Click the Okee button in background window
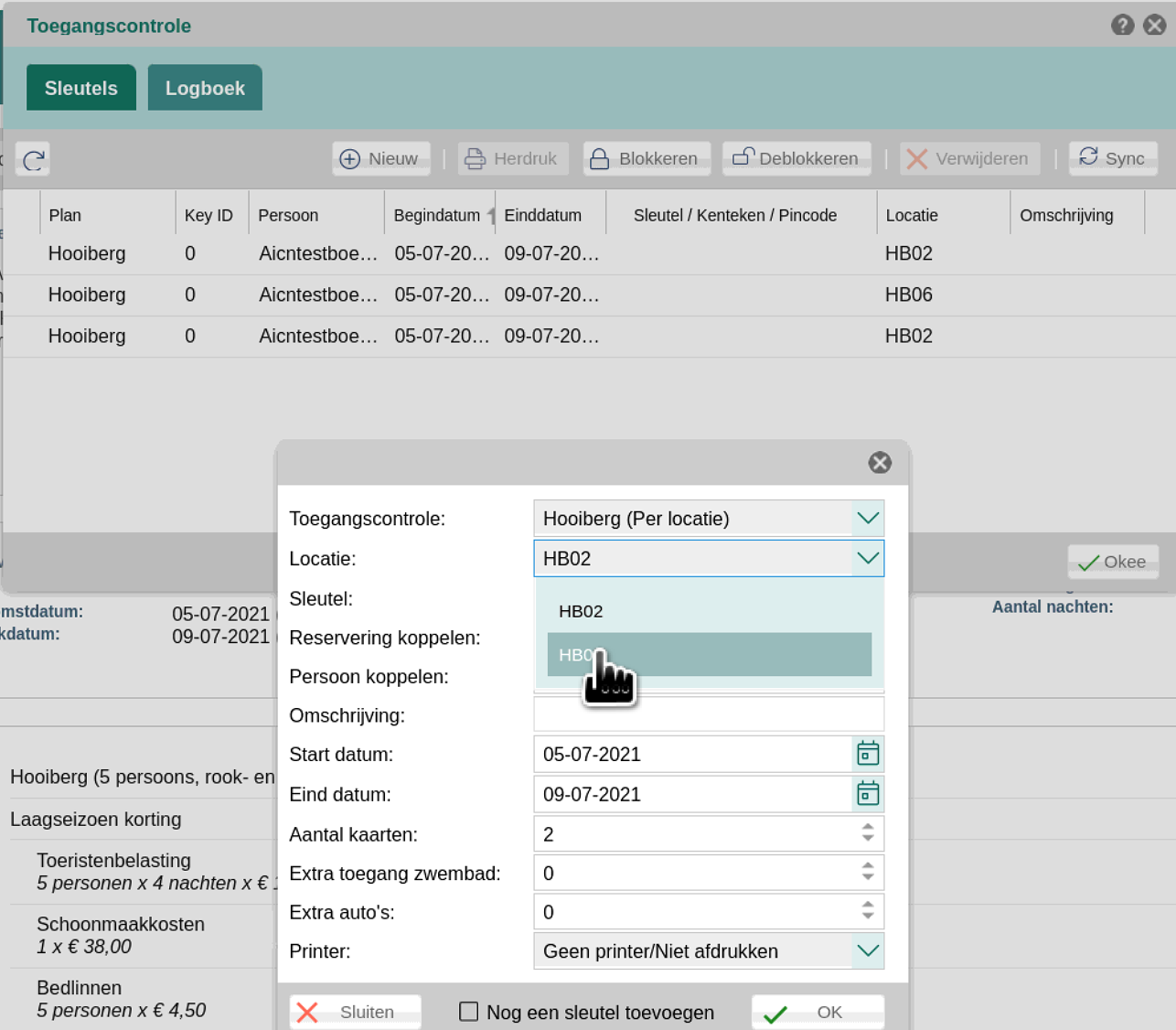 (1113, 562)
